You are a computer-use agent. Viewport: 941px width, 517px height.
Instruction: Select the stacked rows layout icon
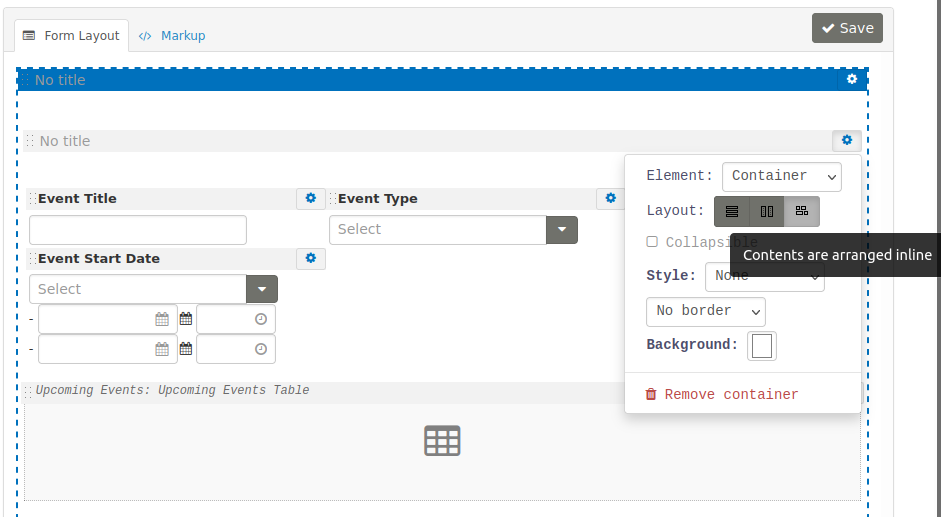coord(732,211)
